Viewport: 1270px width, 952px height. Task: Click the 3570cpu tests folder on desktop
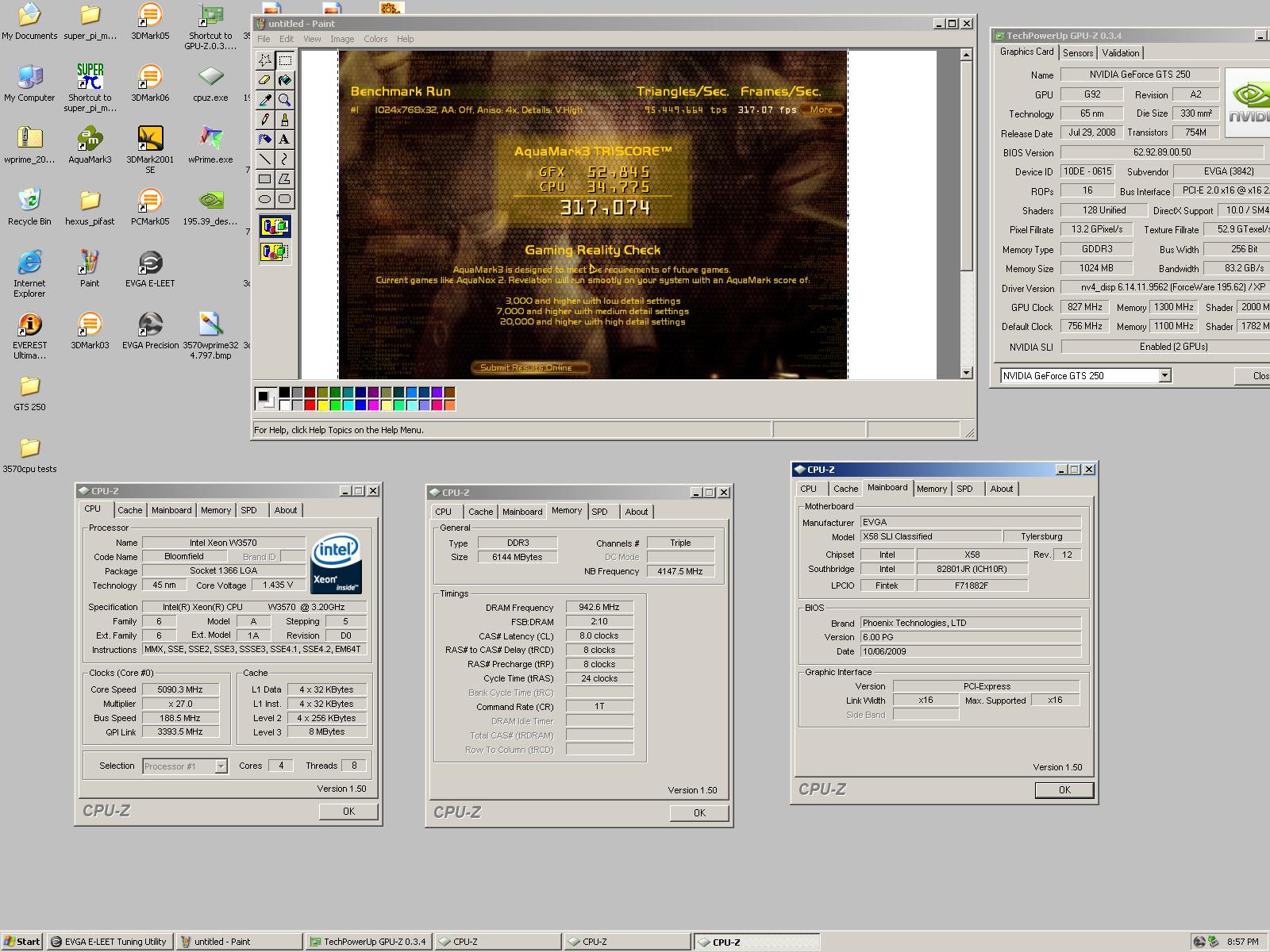point(29,454)
